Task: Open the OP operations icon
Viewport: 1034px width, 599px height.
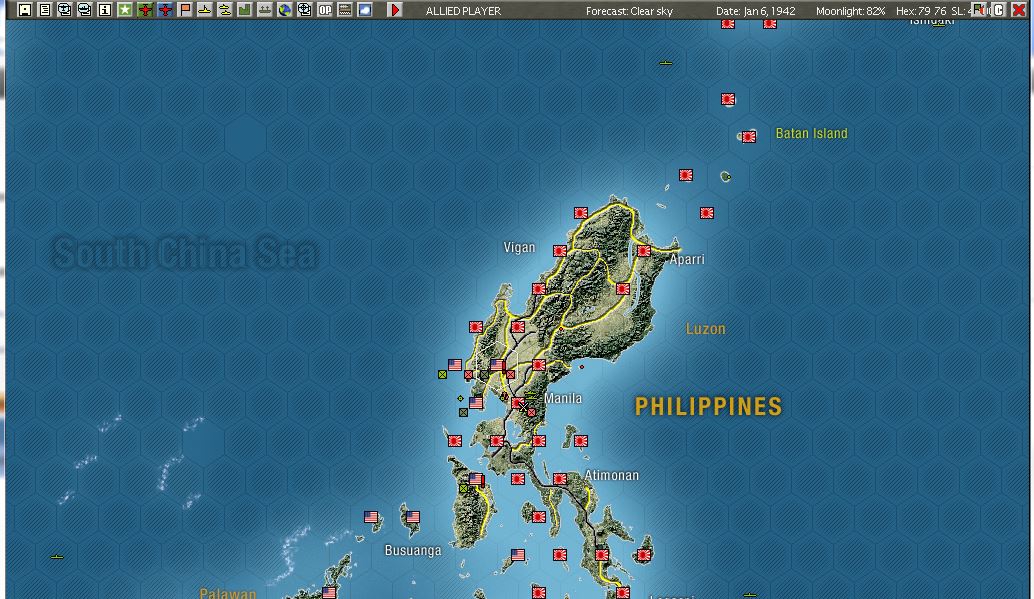Action: tap(324, 10)
